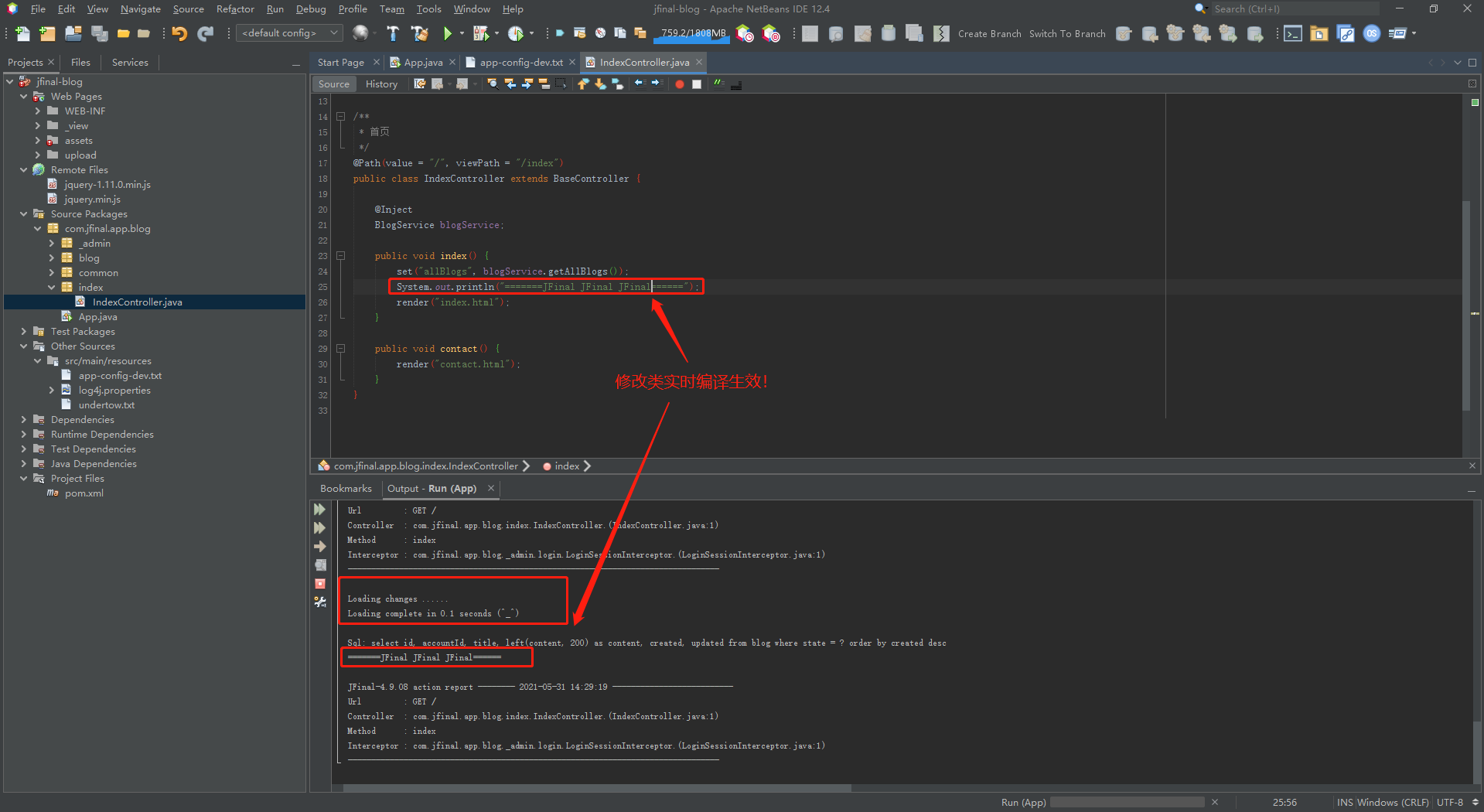The width and height of the screenshot is (1484, 812).
Task: Toggle INS insert mode in status bar
Action: 1345,802
